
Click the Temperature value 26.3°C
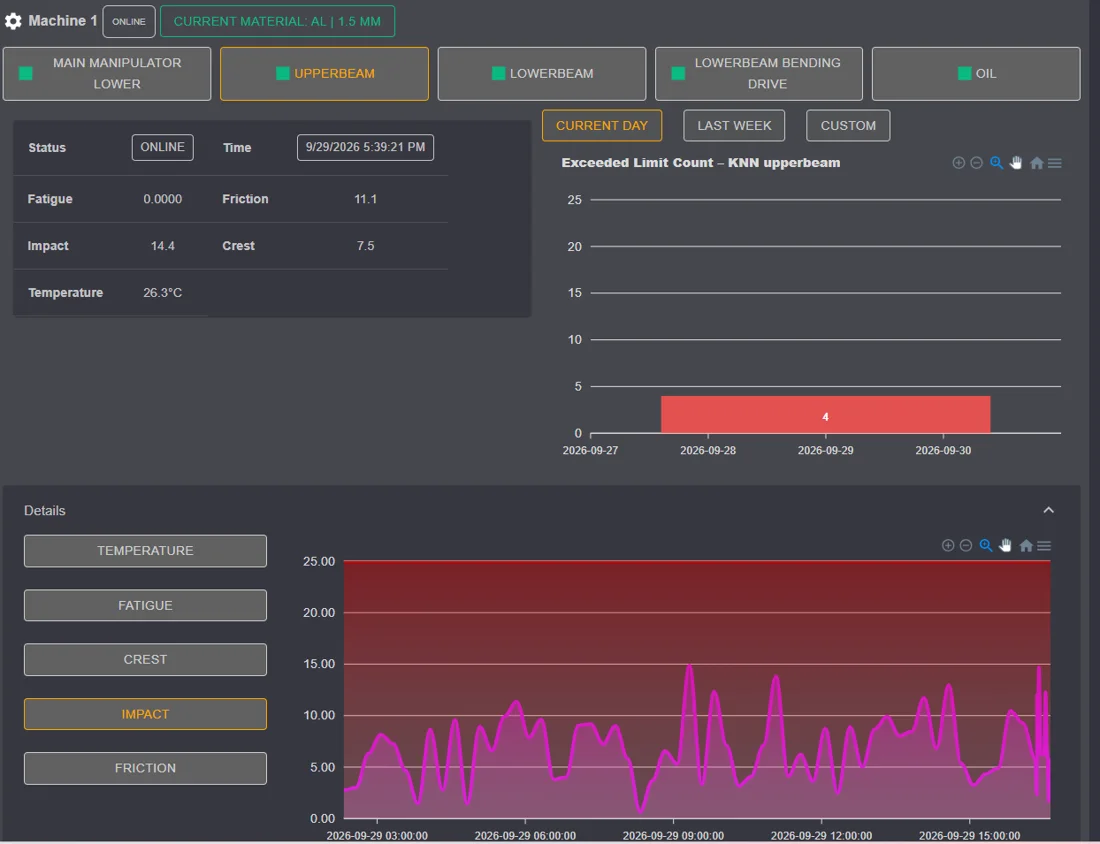coord(163,293)
